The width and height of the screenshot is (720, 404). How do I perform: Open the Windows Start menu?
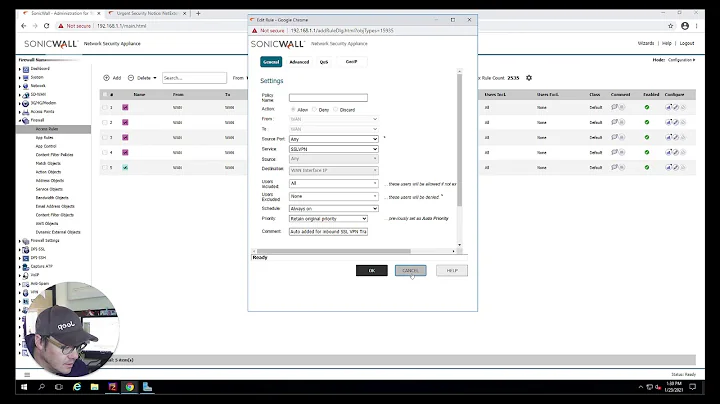(x=24, y=387)
